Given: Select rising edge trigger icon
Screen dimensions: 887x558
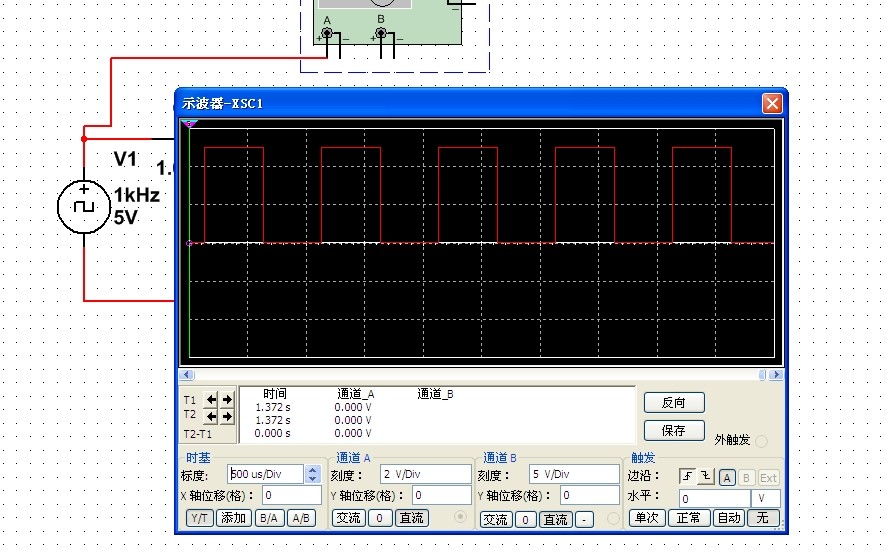Looking at the screenshot, I should 687,477.
